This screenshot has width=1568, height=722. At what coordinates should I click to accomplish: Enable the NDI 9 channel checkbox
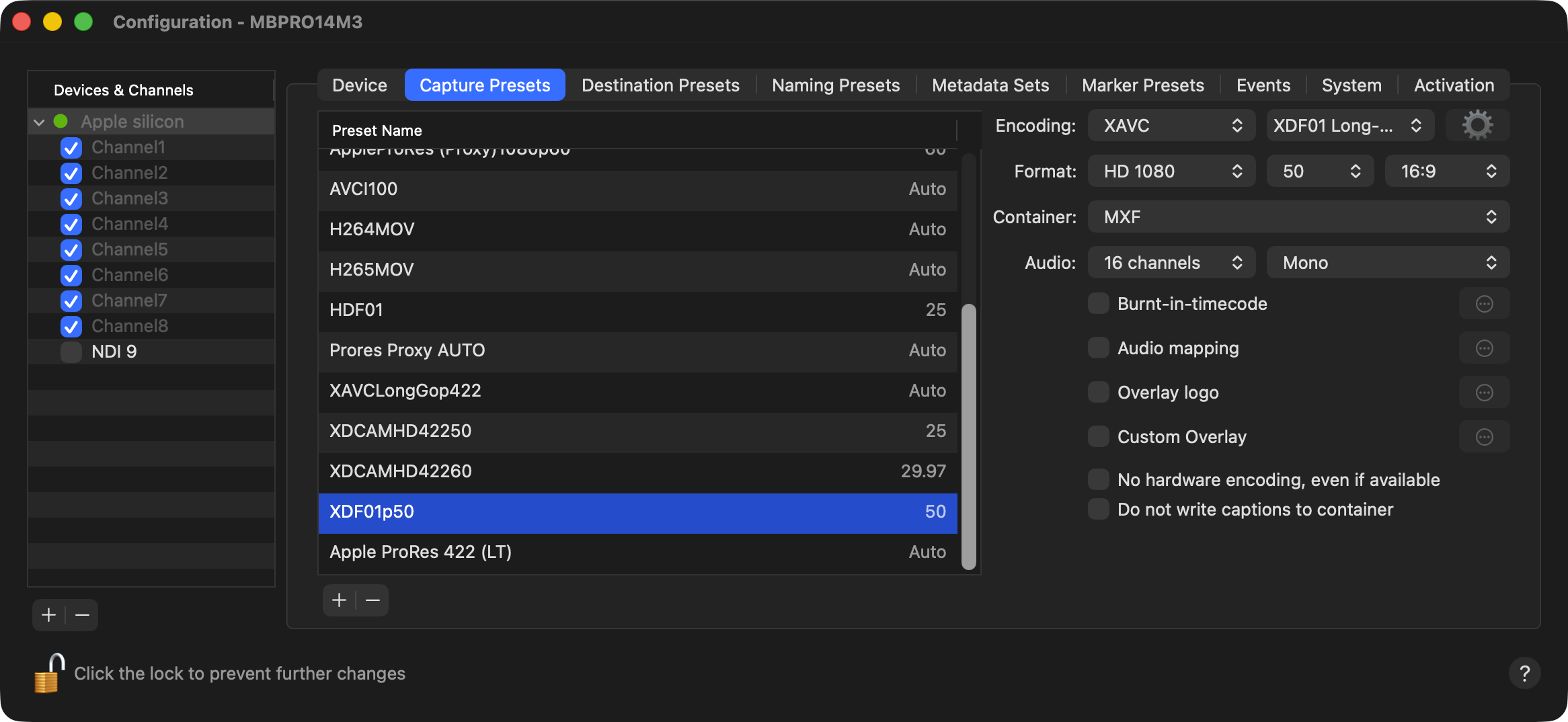tap(71, 352)
